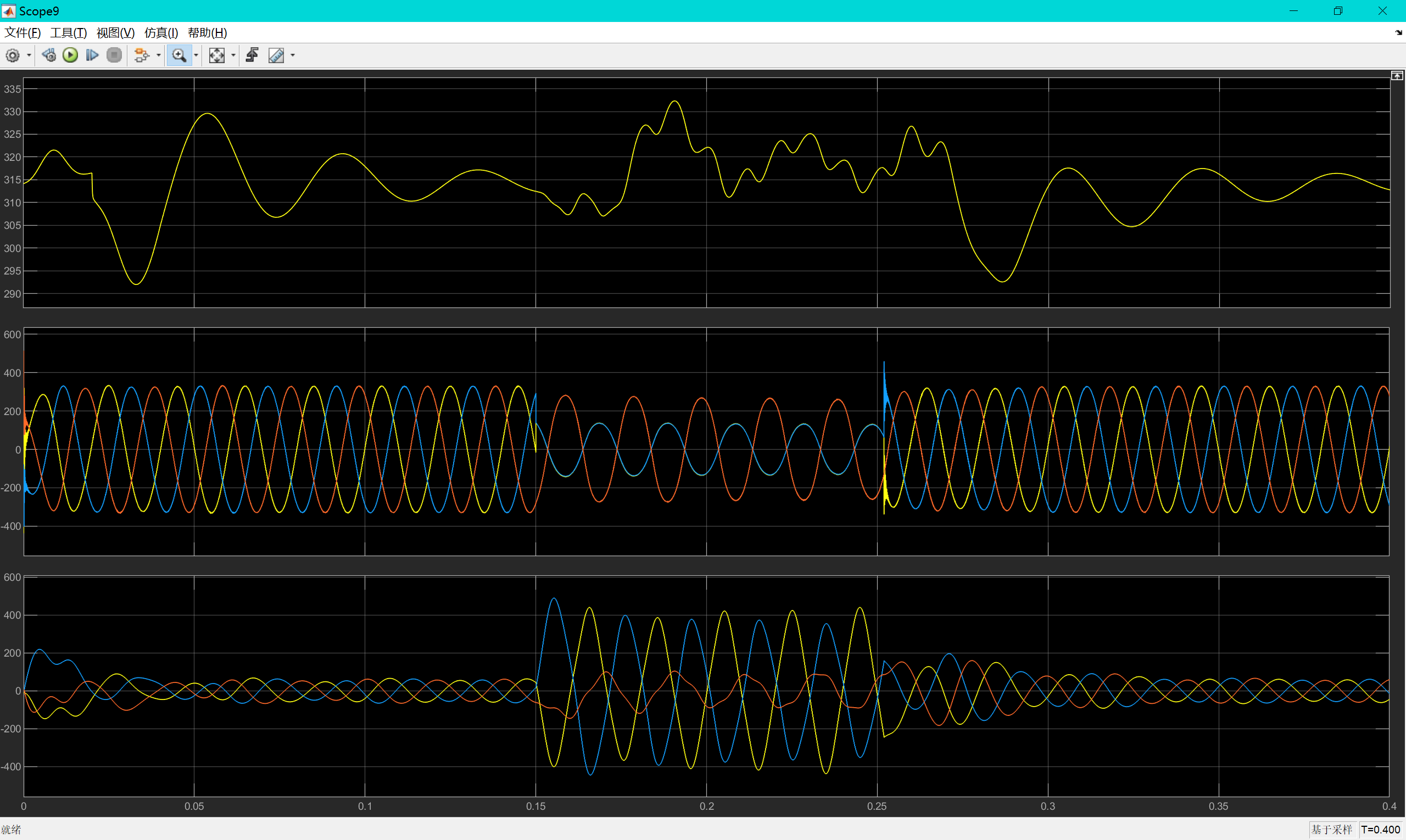The height and width of the screenshot is (840, 1406).
Task: Click the Step Back simulation button
Action: coord(49,55)
